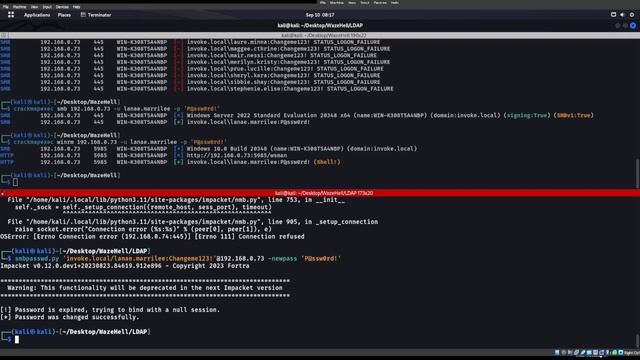
Task: Open VirtualBox Help menu at far left
Action: 76,7
